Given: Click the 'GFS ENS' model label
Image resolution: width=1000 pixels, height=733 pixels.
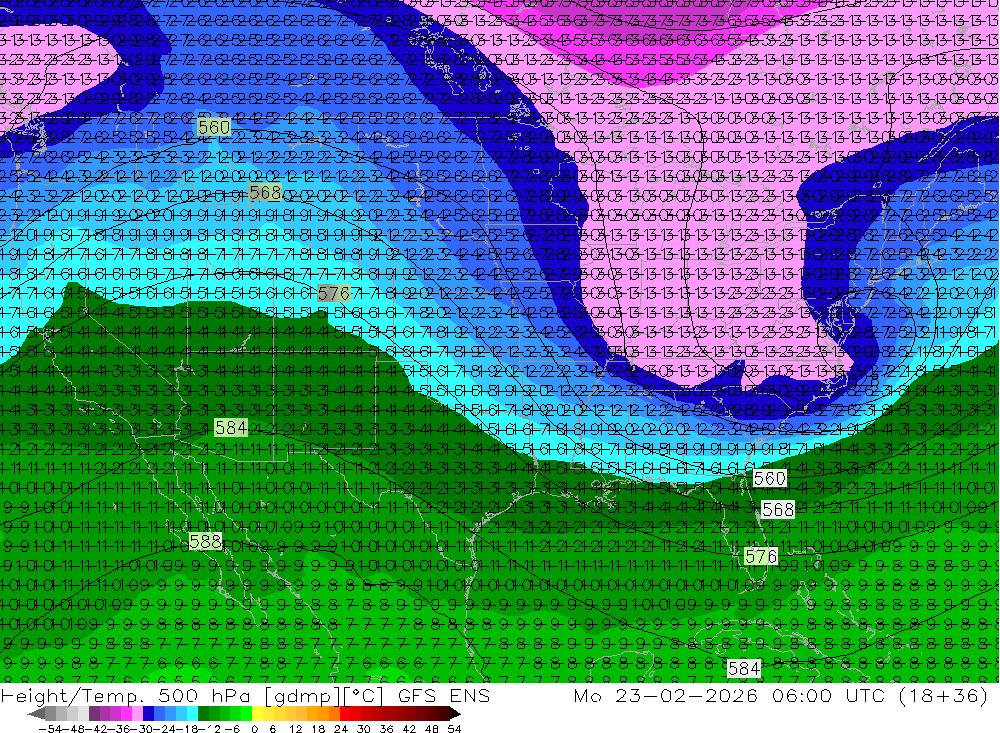Looking at the screenshot, I should click(444, 695).
